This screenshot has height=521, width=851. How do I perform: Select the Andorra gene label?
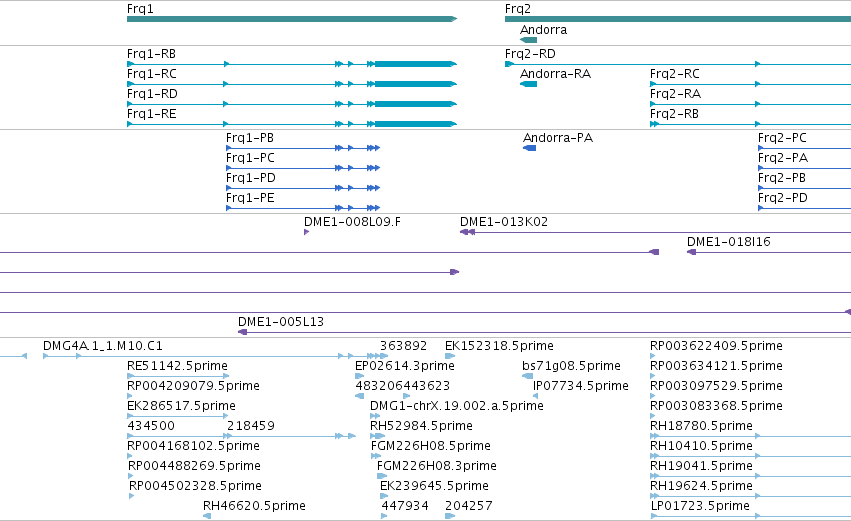coord(543,30)
